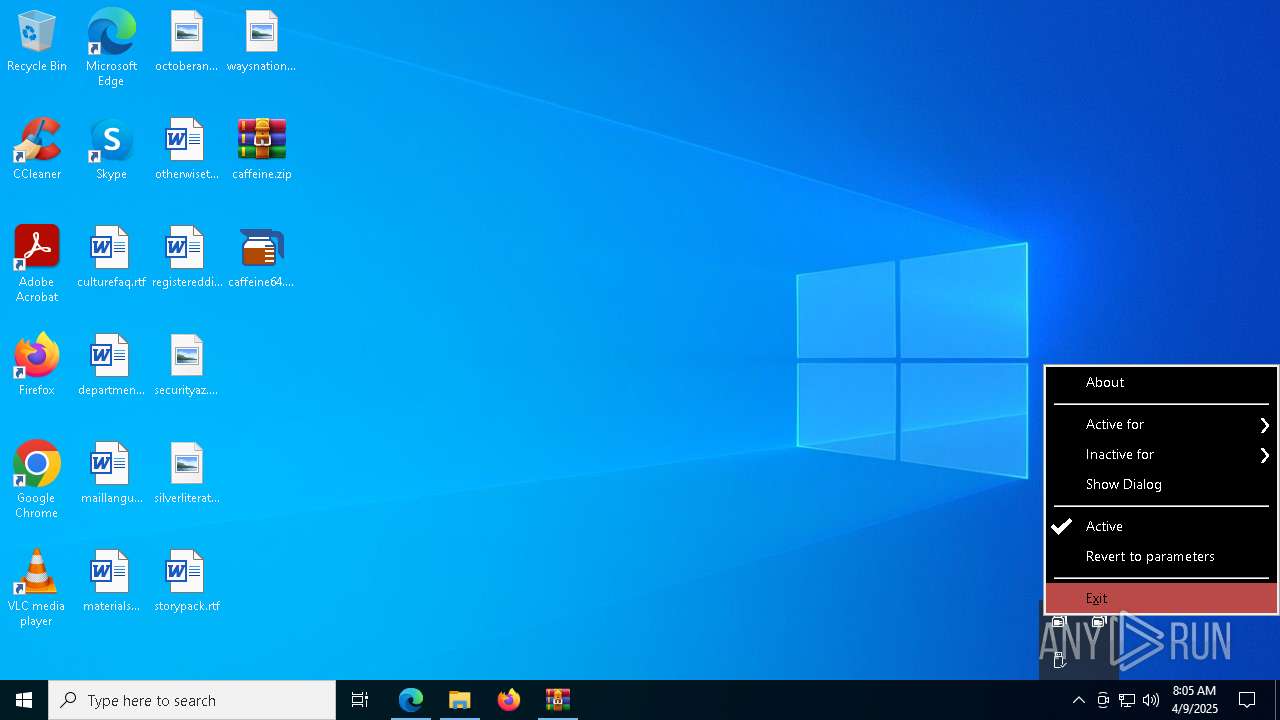The image size is (1280, 720).
Task: Select the departmen Word document icon
Action: click(111, 366)
